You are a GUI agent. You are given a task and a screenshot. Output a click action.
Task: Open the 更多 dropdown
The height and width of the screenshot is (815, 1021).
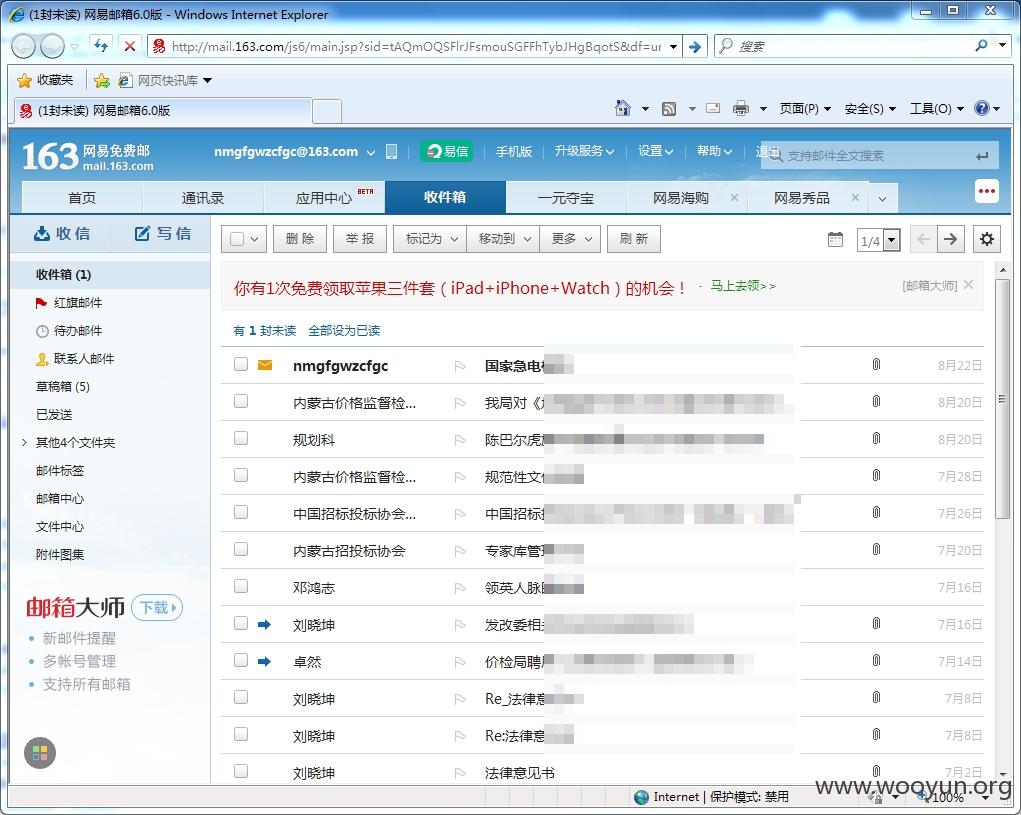click(570, 239)
